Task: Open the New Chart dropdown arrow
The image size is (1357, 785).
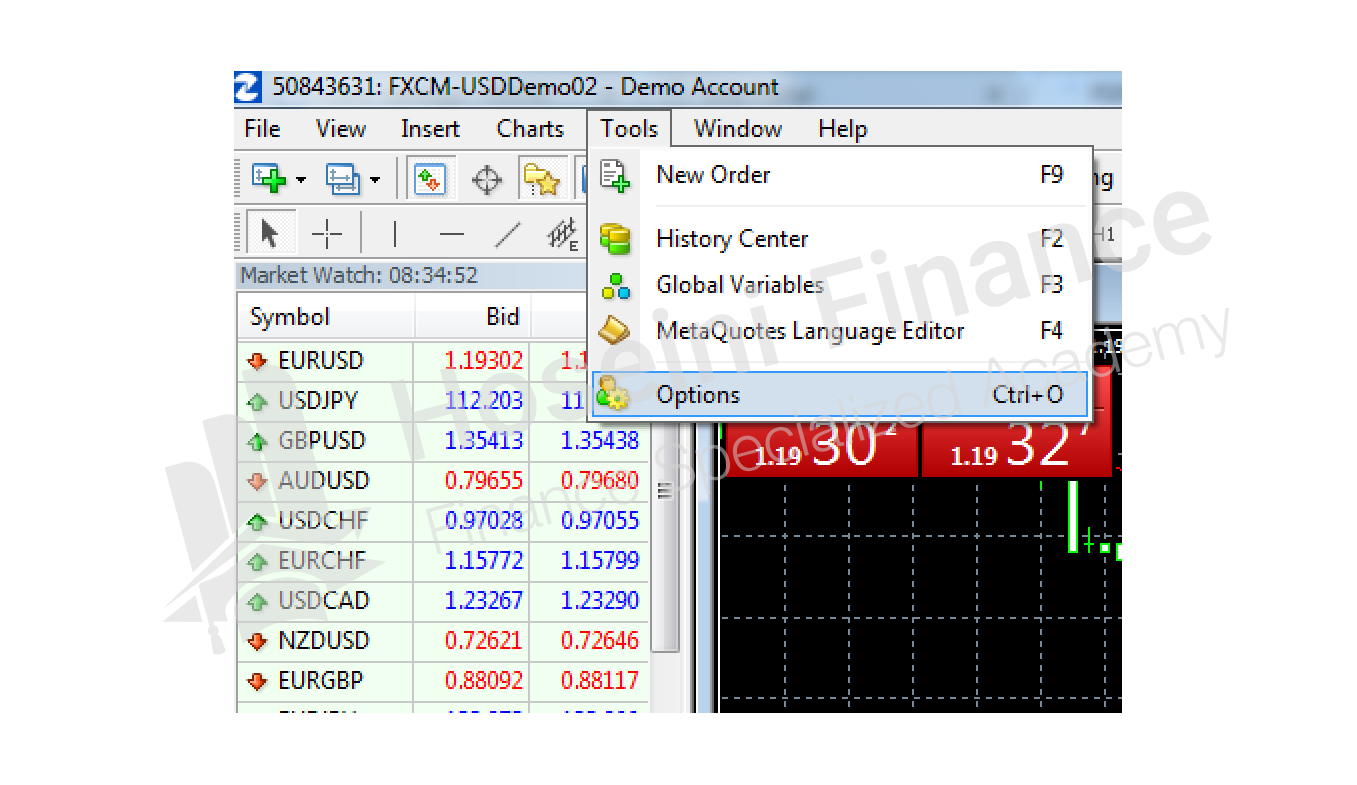Action: (x=301, y=181)
